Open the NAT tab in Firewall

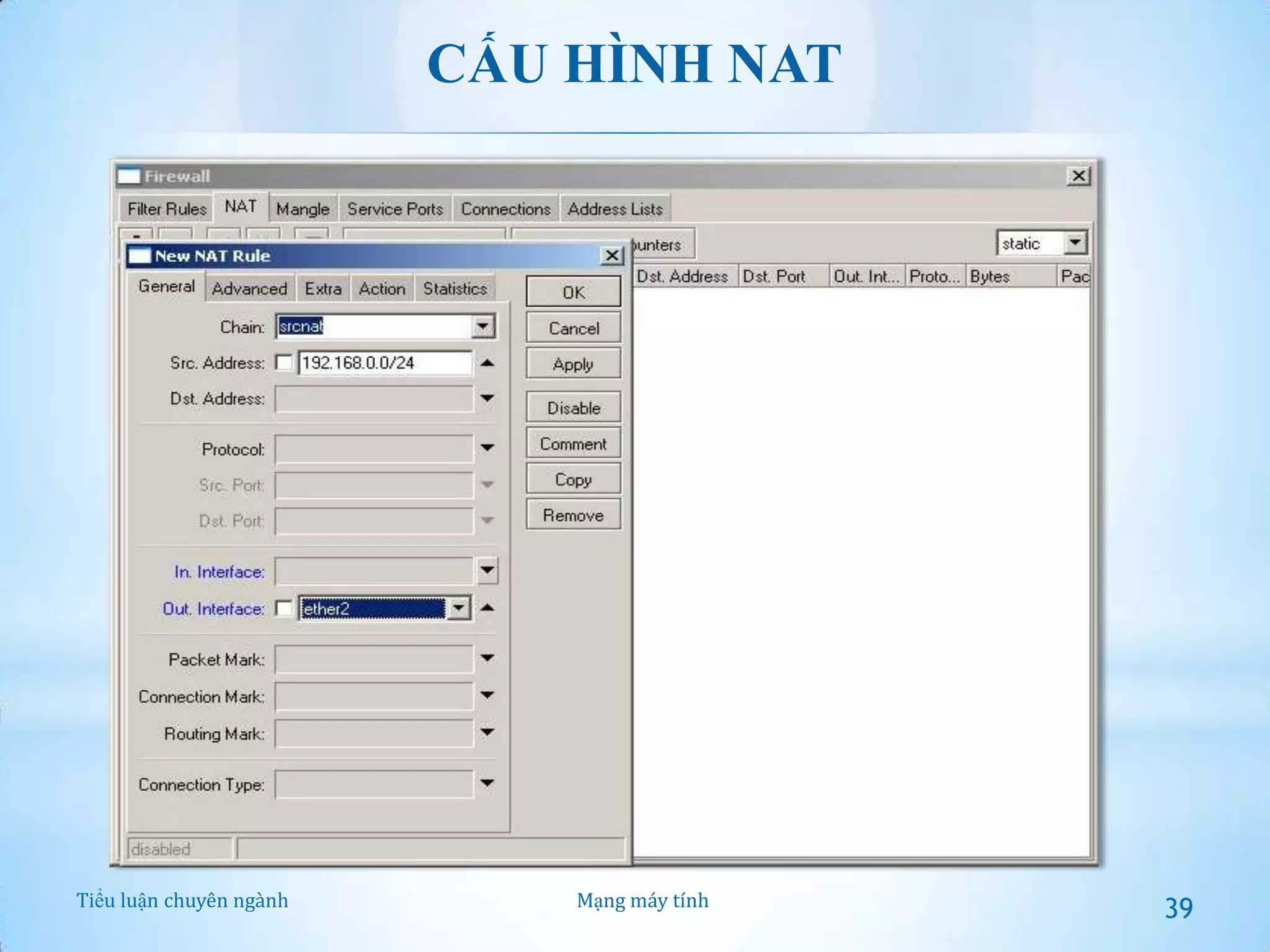(241, 206)
